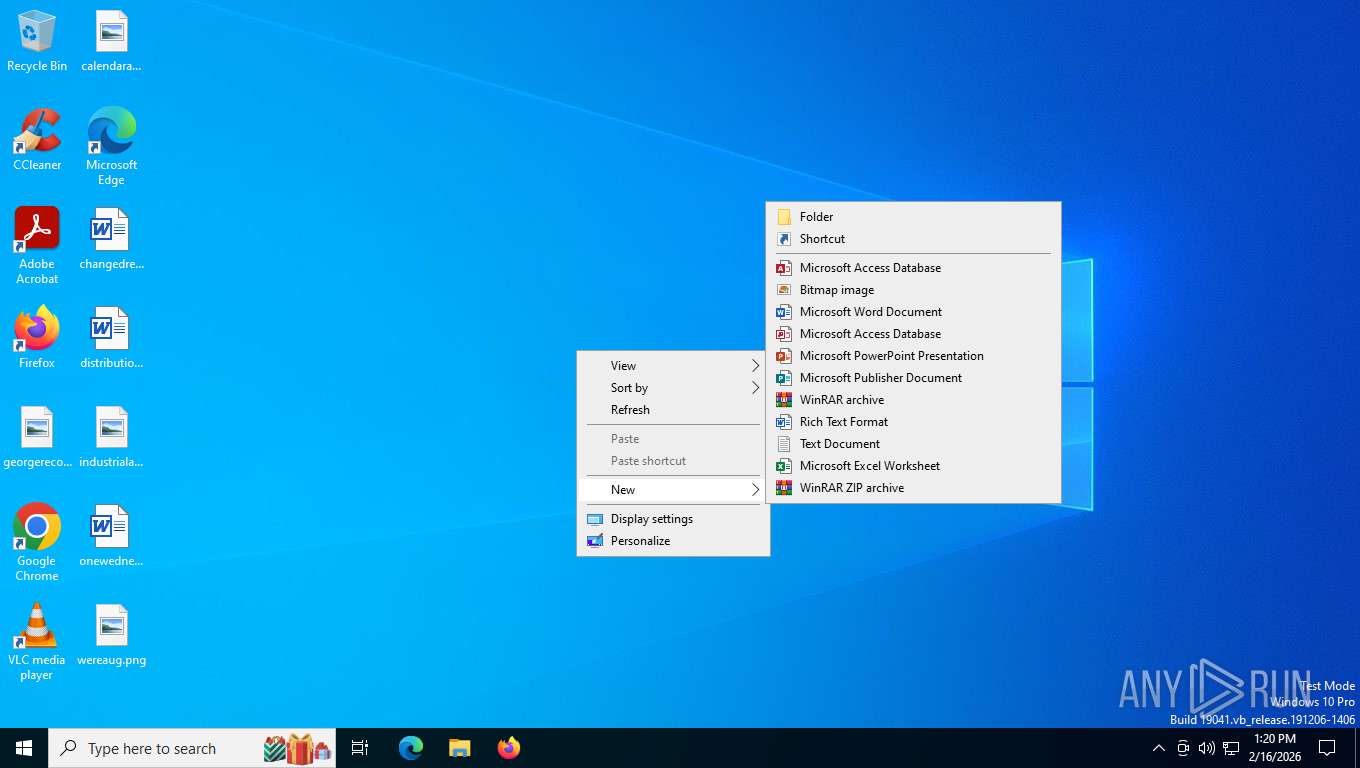Select the distributio... Word document icon

point(111,338)
